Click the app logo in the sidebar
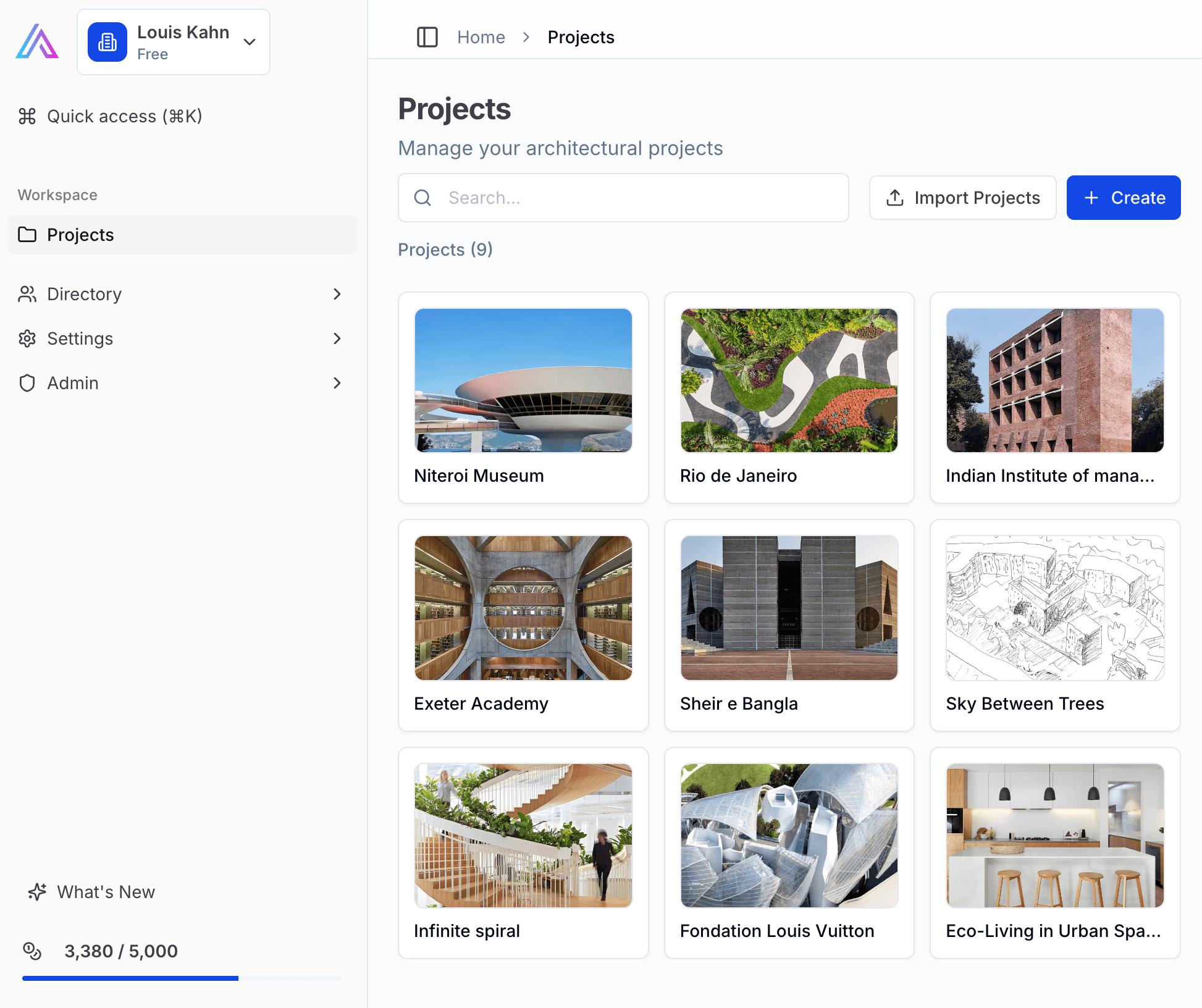Screen dimensions: 1202x1008 [37, 41]
